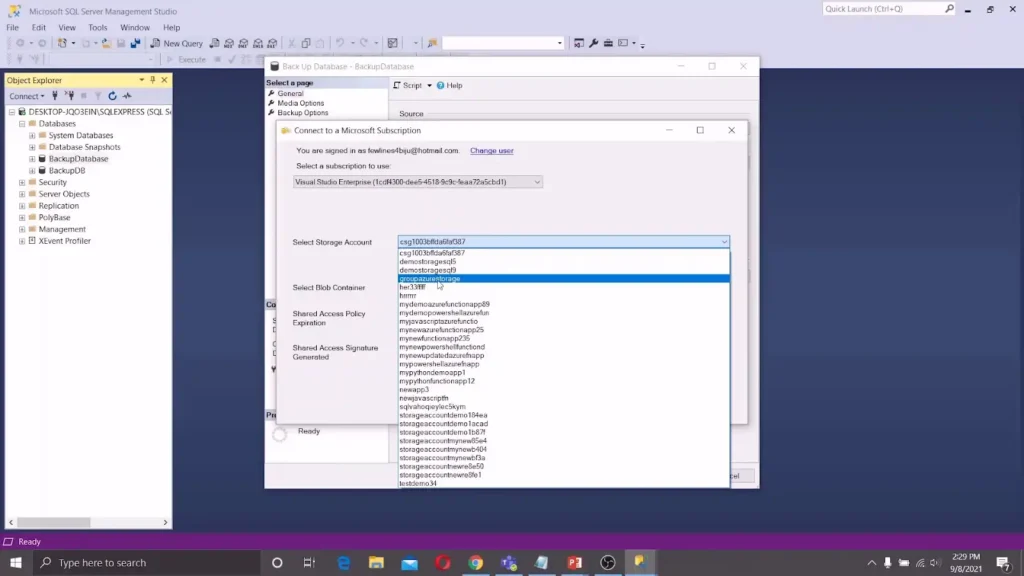
Task: Open the notification center icon
Action: click(x=1003, y=562)
